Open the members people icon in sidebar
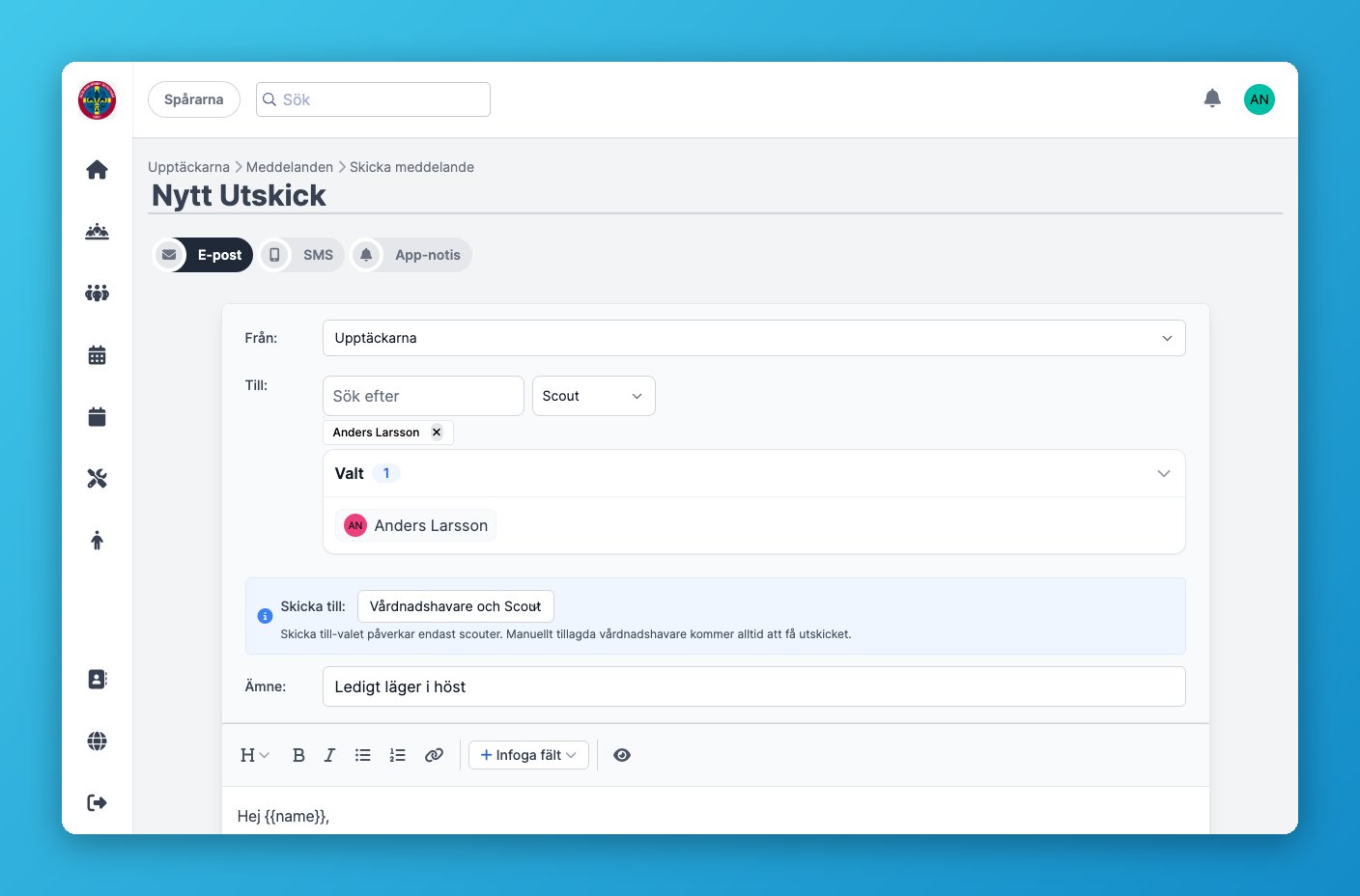The width and height of the screenshot is (1360, 896). [97, 293]
